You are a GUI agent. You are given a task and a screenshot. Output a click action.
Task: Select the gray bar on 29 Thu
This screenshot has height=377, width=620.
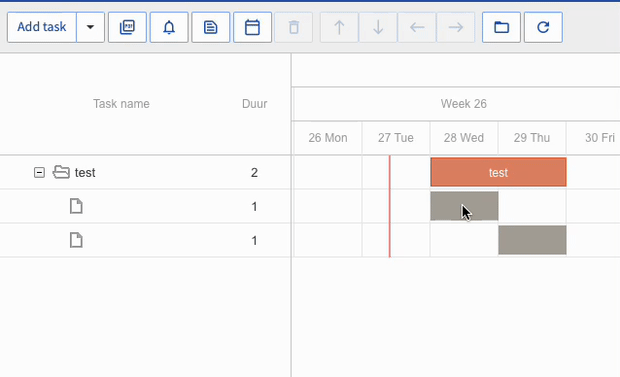(x=532, y=240)
